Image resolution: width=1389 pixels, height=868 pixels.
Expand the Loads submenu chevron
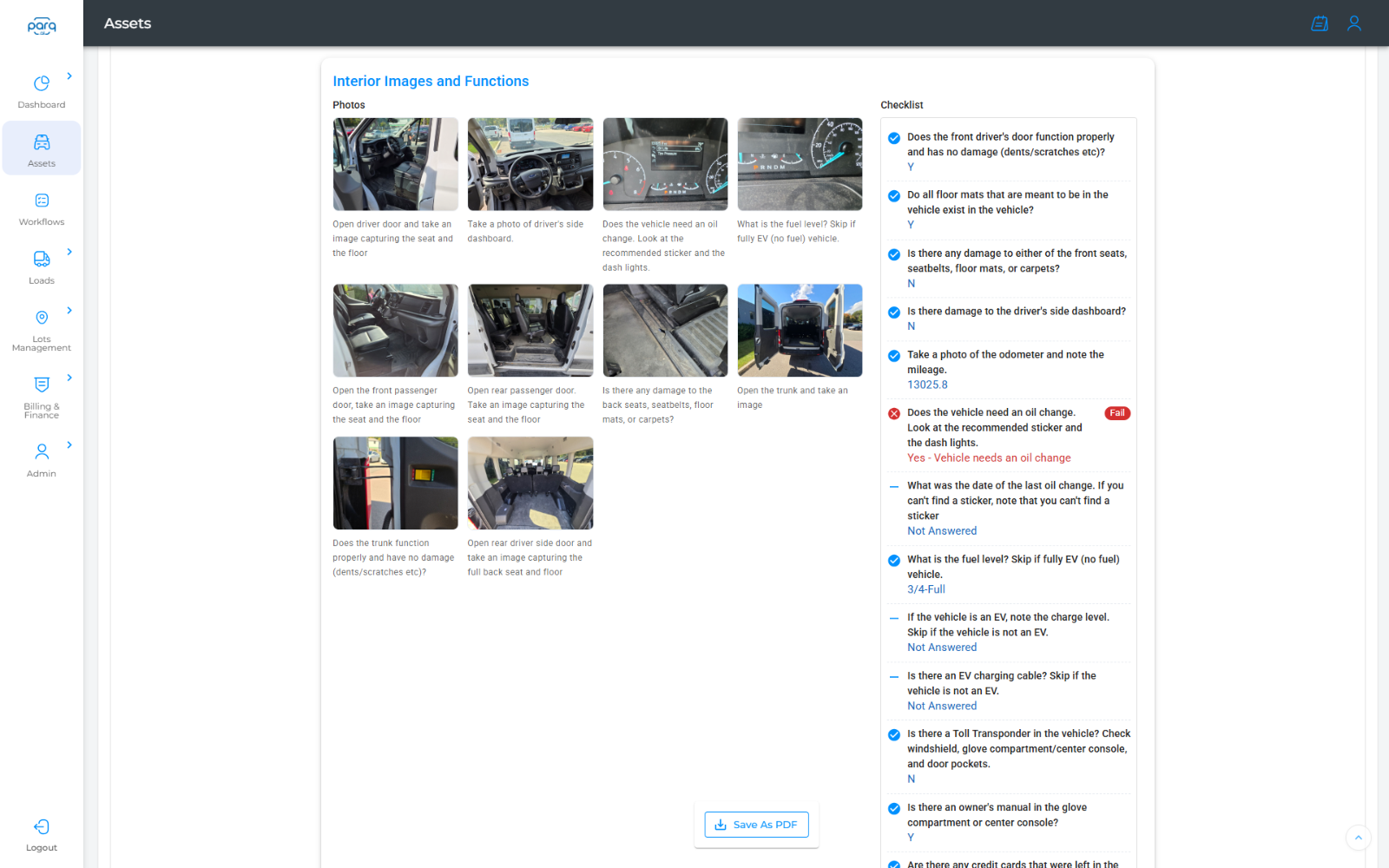[69, 252]
